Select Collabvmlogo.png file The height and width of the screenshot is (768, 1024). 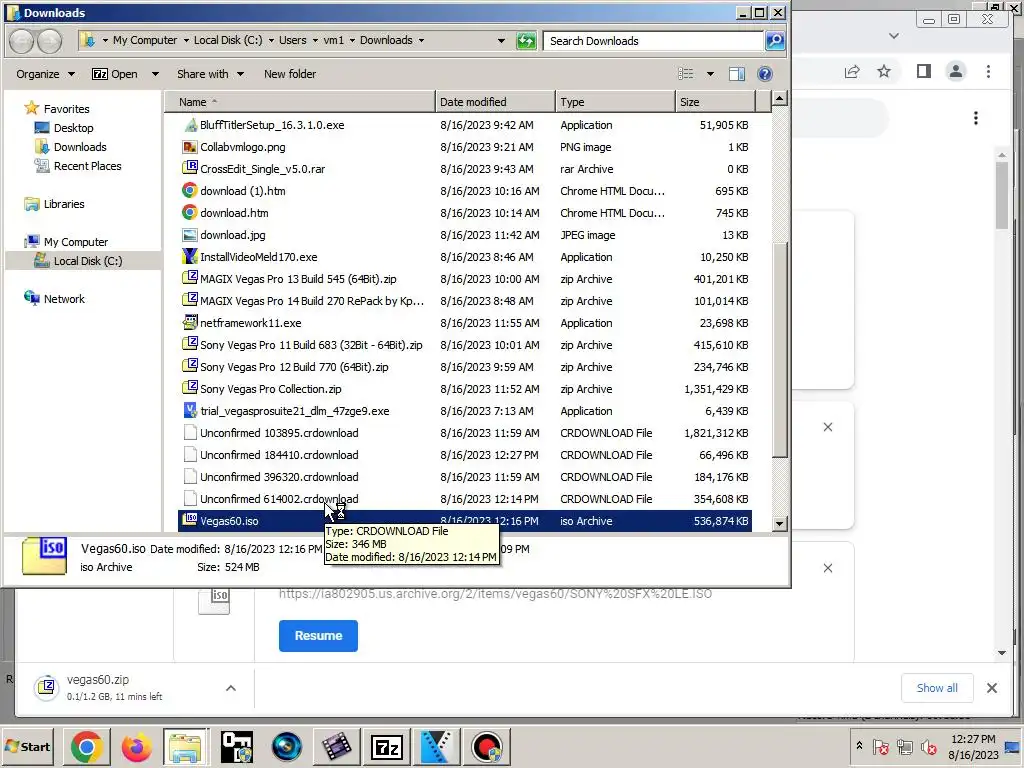(x=242, y=147)
